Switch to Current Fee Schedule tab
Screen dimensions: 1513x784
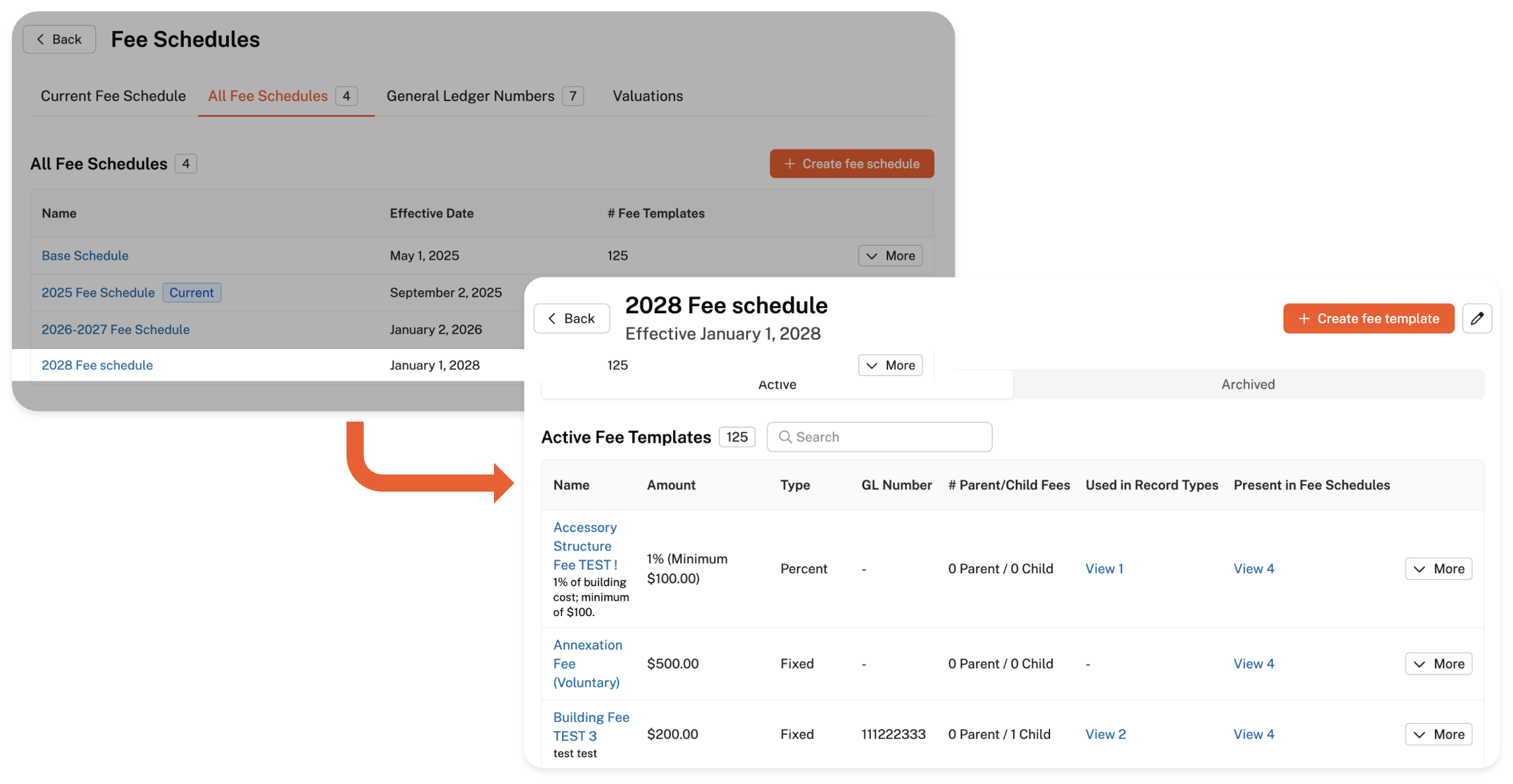tap(113, 97)
